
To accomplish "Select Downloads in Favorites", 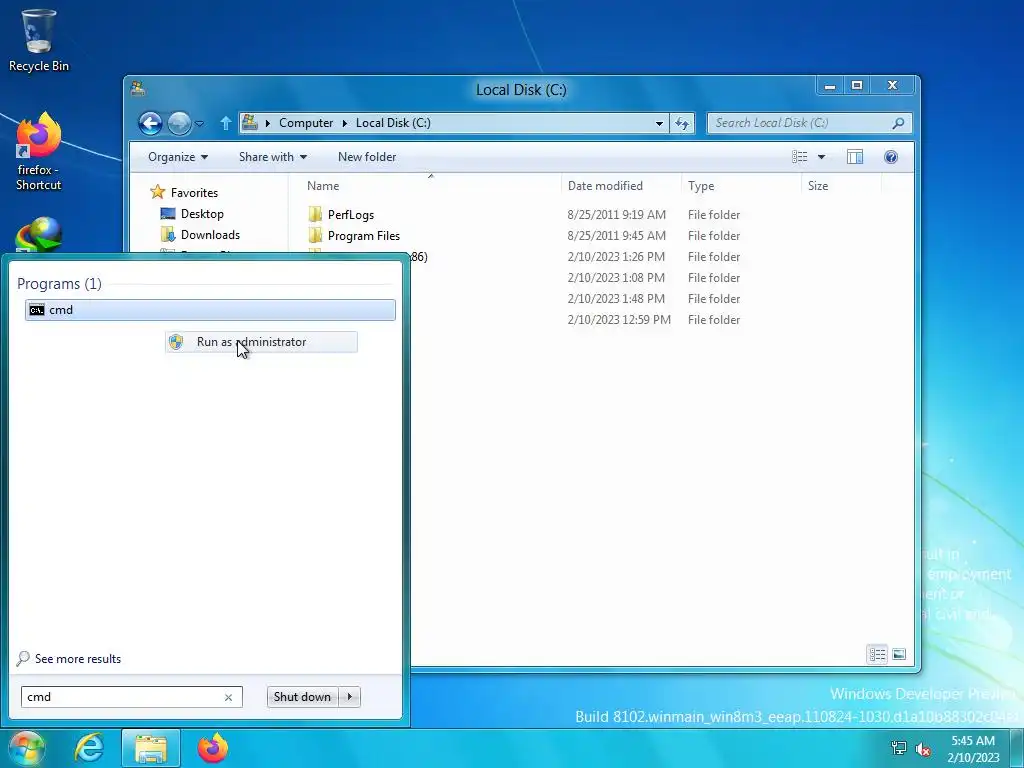I will tap(210, 234).
